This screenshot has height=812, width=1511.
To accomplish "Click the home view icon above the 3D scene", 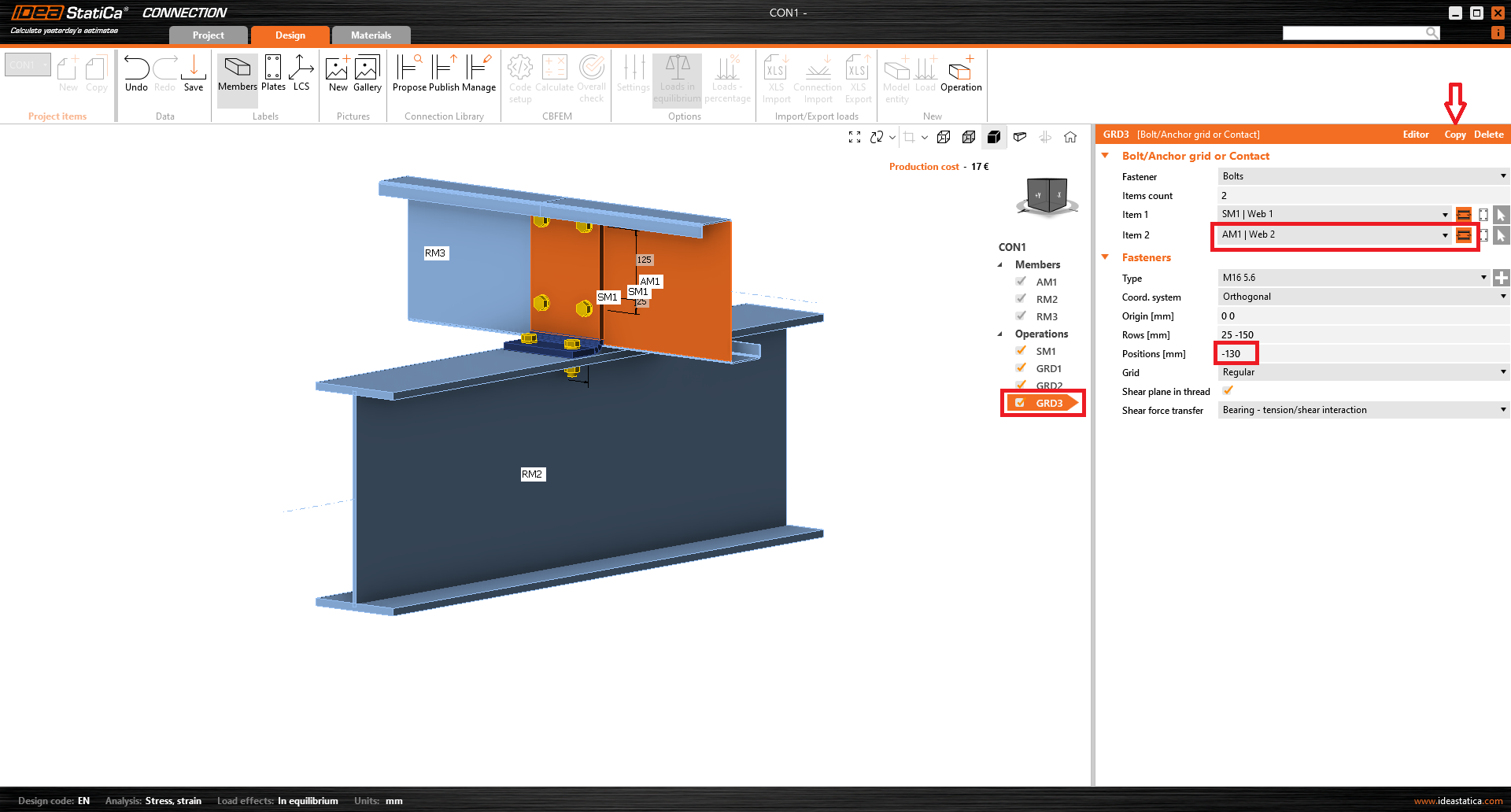I will pos(1070,137).
